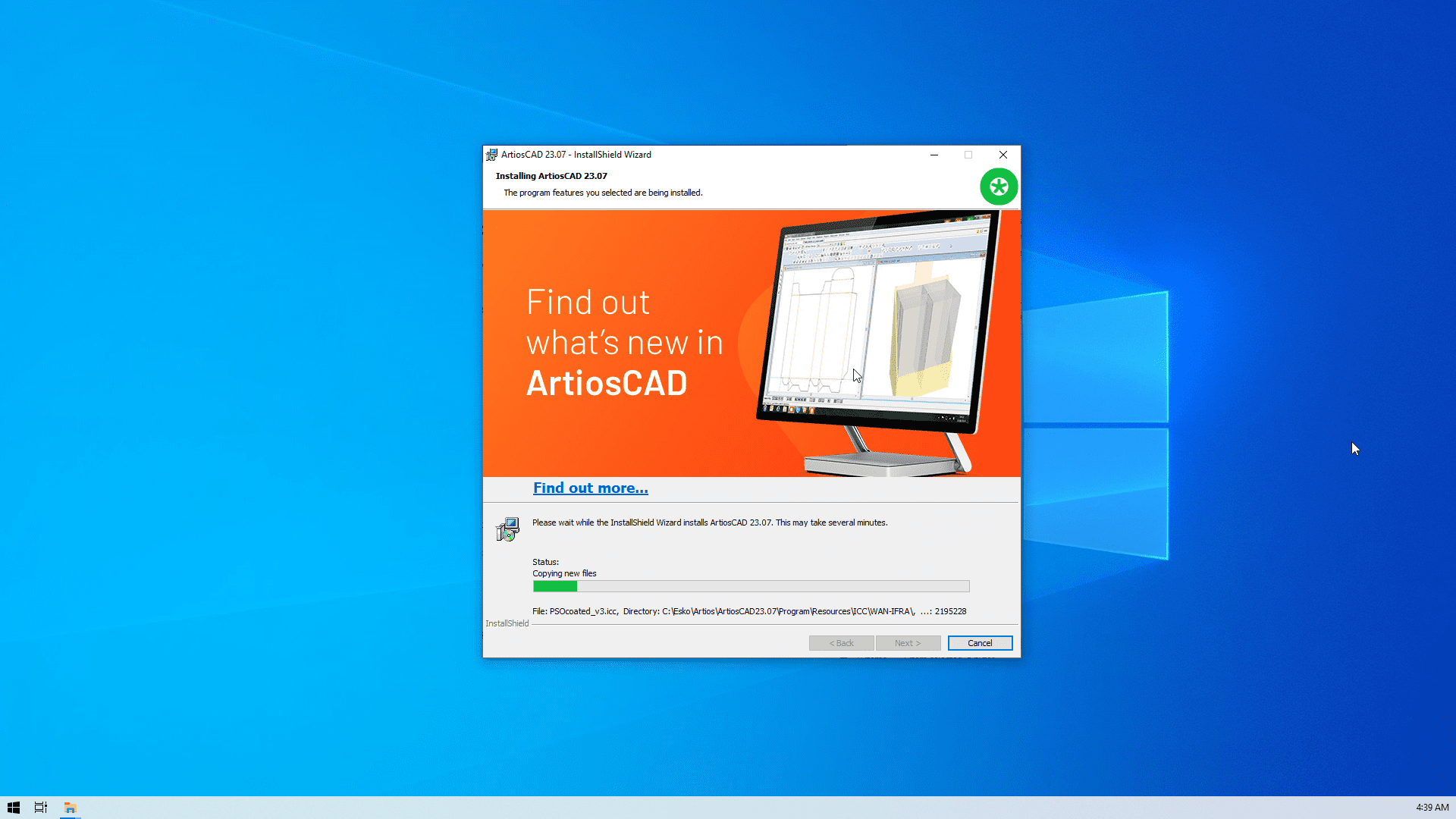This screenshot has width=1456, height=819.
Task: Click the grayed-out Back button
Action: click(841, 643)
